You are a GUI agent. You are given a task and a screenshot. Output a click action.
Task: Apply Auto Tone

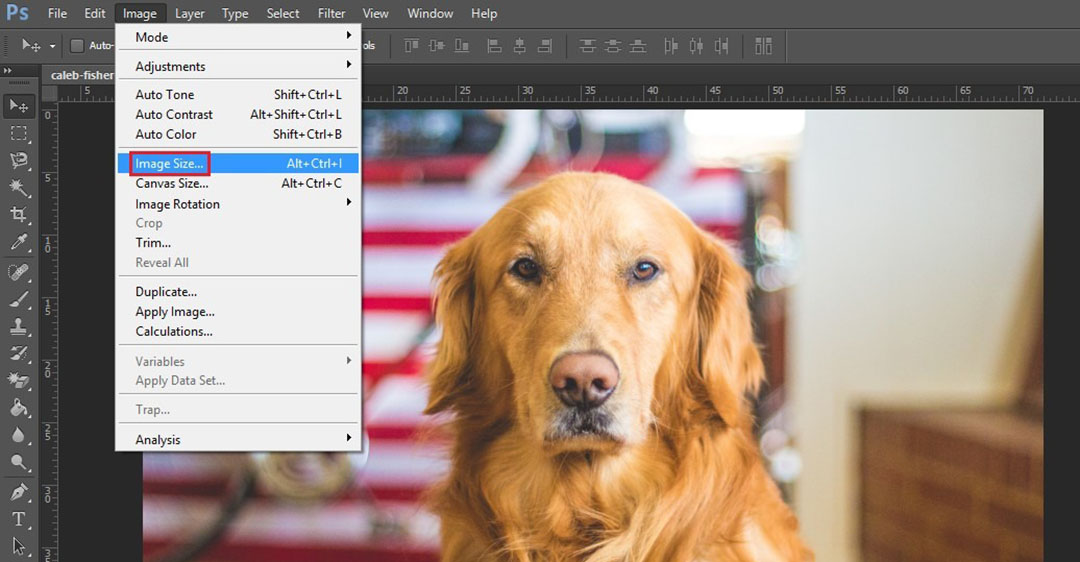238,94
